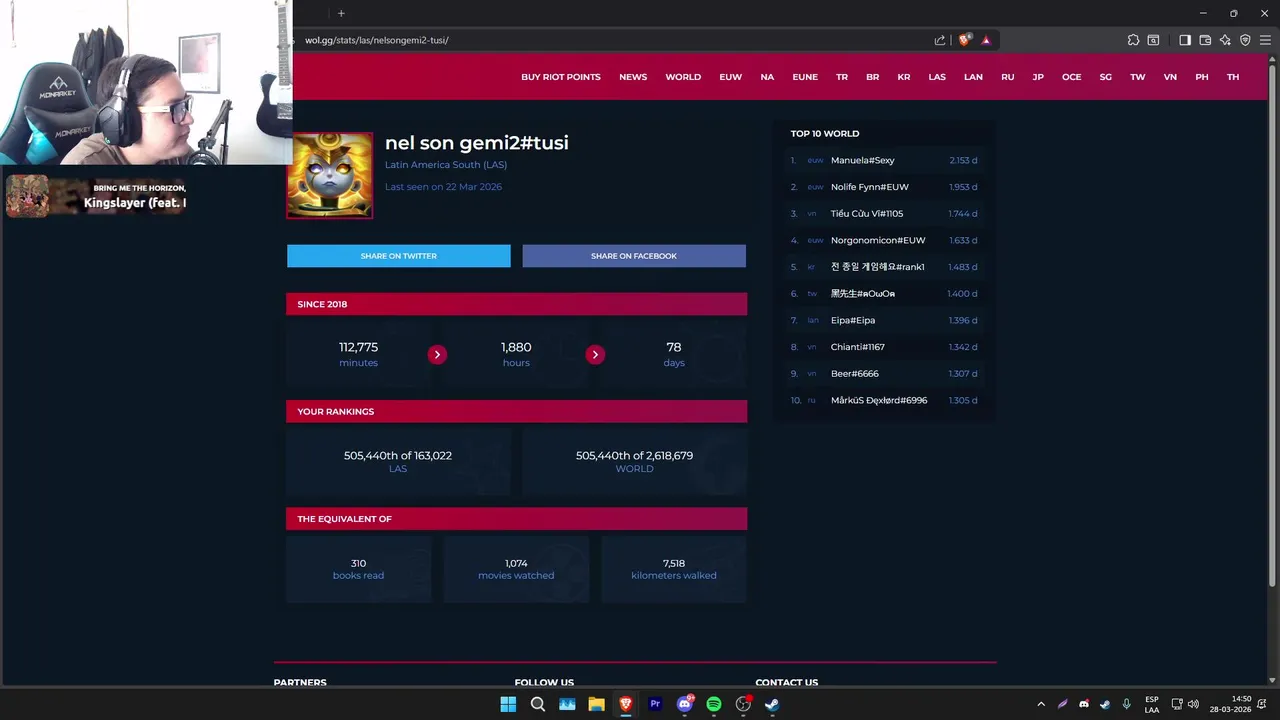Open Norgonomicon#EUW player link

[878, 240]
